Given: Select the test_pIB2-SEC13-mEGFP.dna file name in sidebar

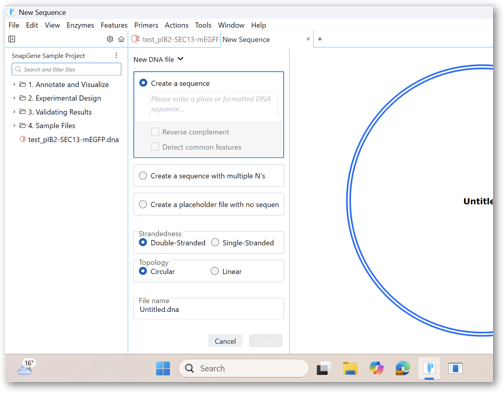Looking at the screenshot, I should [73, 139].
